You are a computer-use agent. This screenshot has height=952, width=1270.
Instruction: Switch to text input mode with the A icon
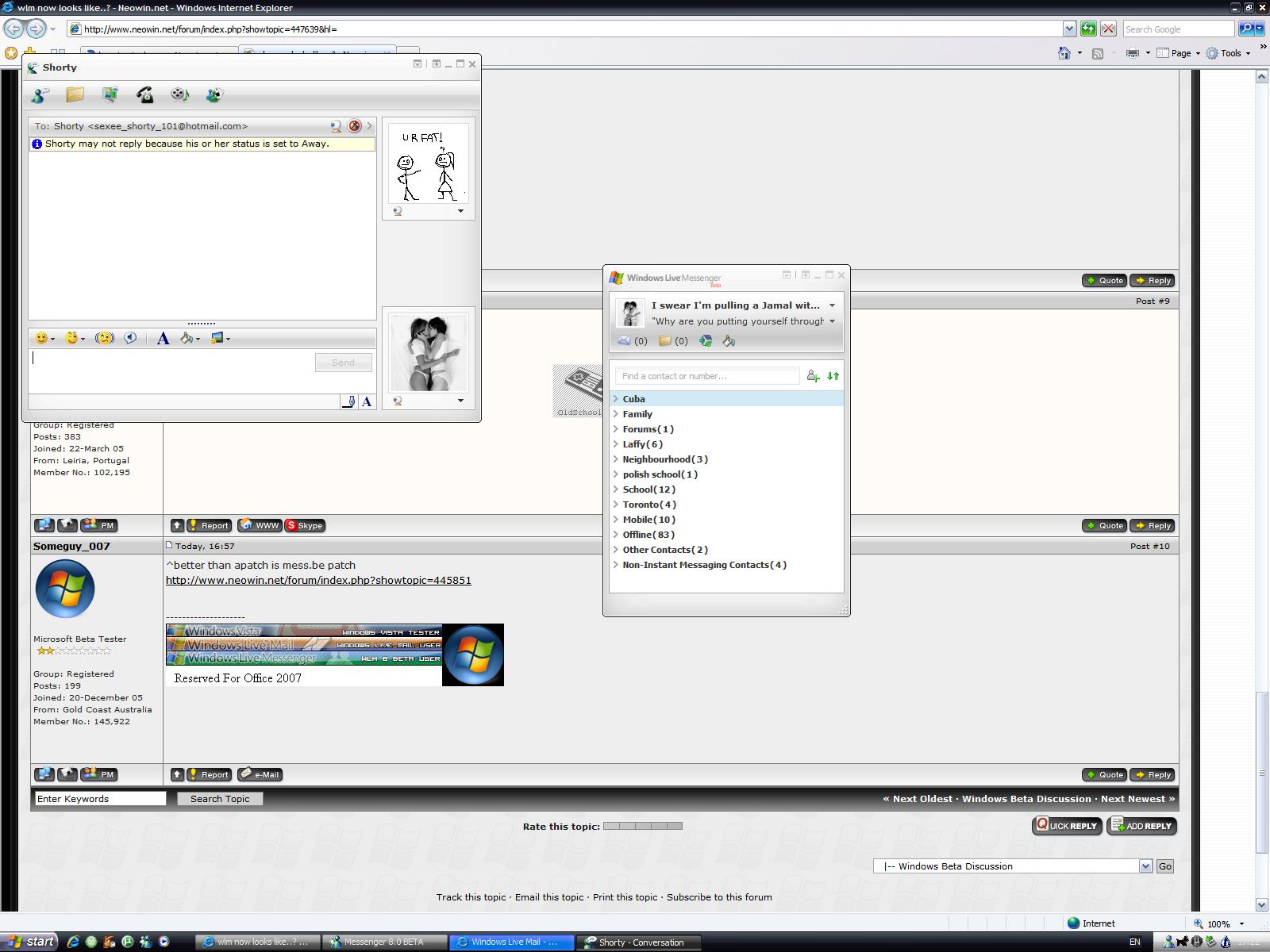point(366,402)
